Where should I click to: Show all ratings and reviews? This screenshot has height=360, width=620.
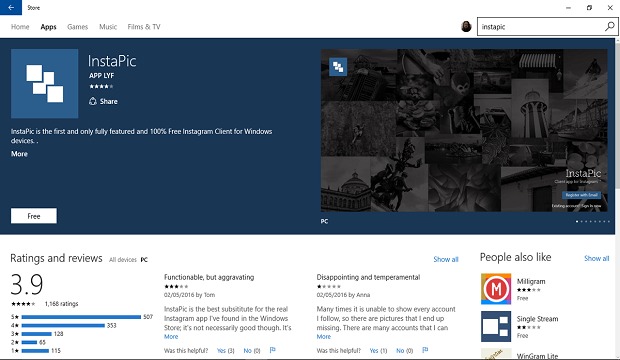(446, 259)
